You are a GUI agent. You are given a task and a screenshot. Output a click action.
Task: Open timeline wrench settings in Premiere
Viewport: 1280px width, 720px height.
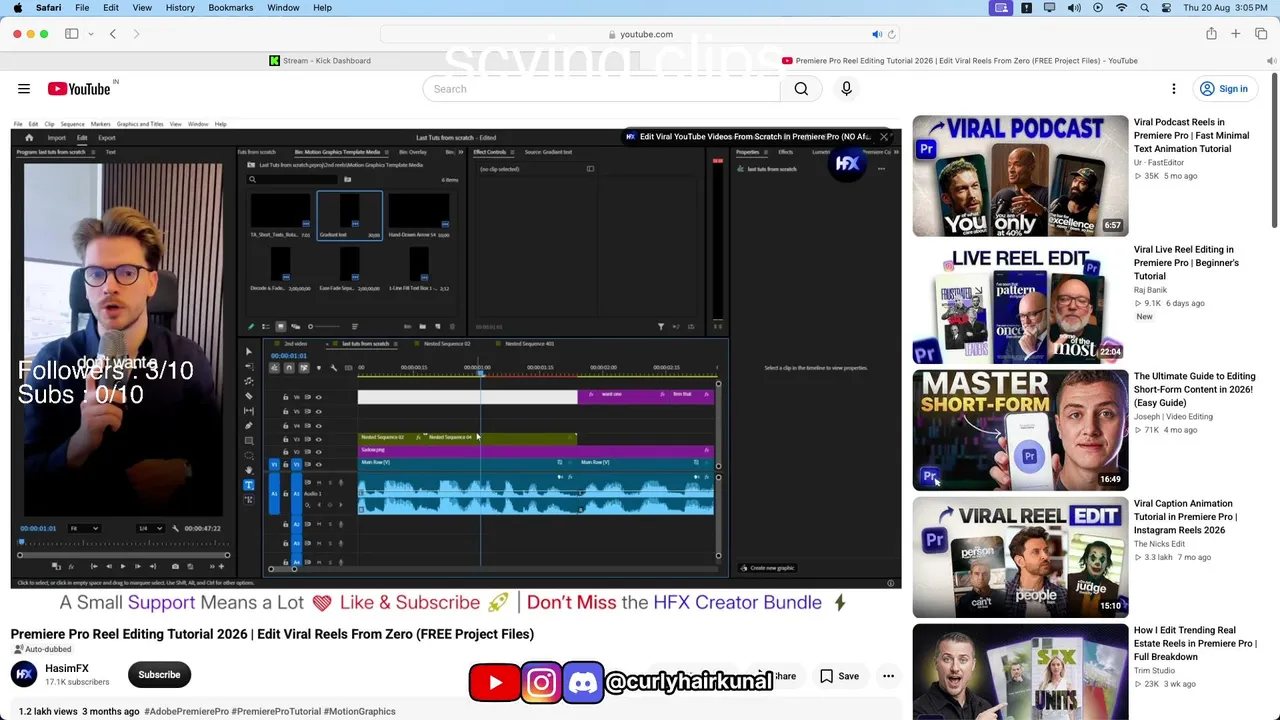[x=334, y=368]
